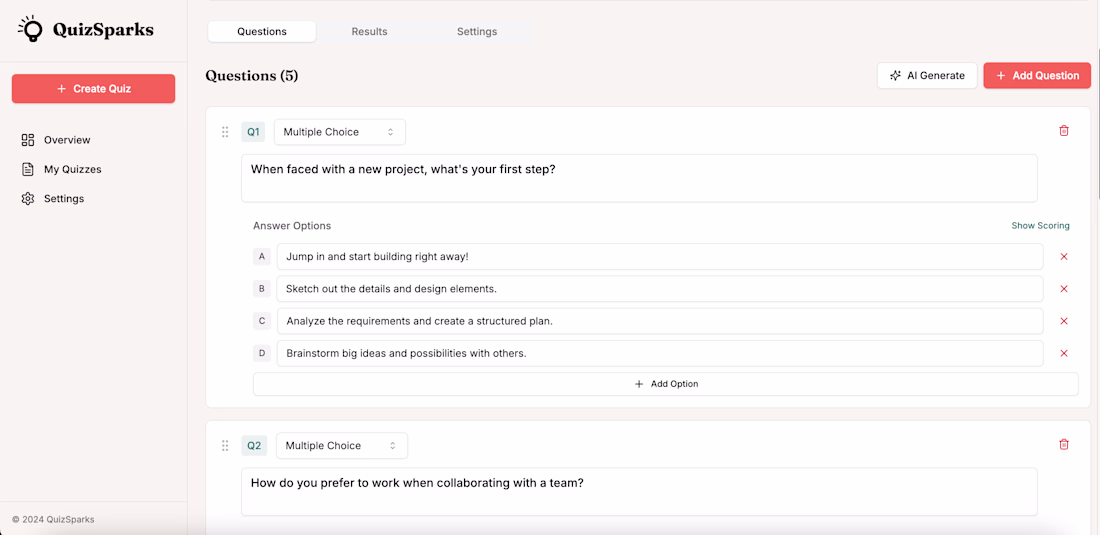Remove answer option C with its X
The image size is (1100, 535).
(1064, 321)
